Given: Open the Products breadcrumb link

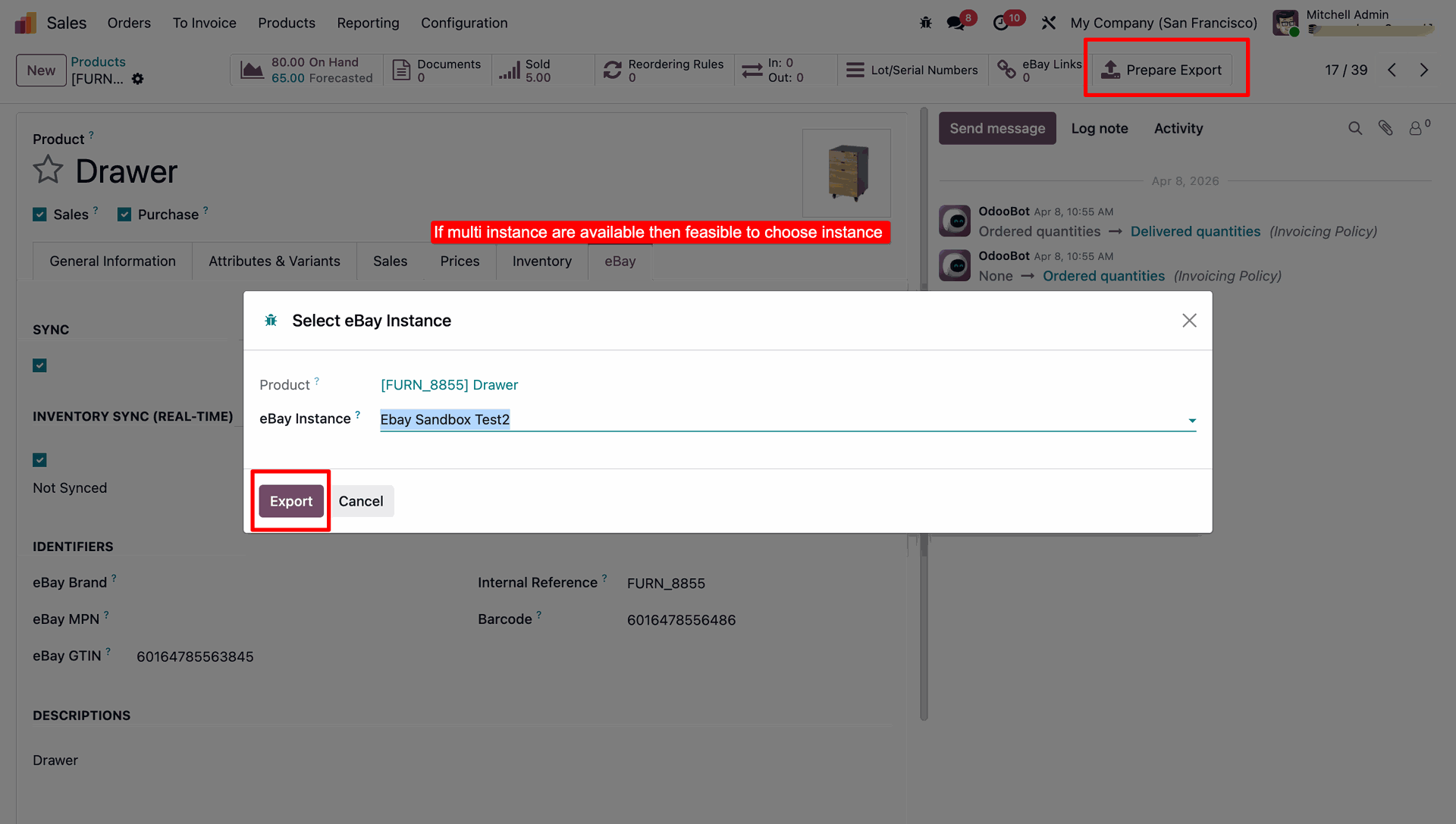Looking at the screenshot, I should [98, 61].
